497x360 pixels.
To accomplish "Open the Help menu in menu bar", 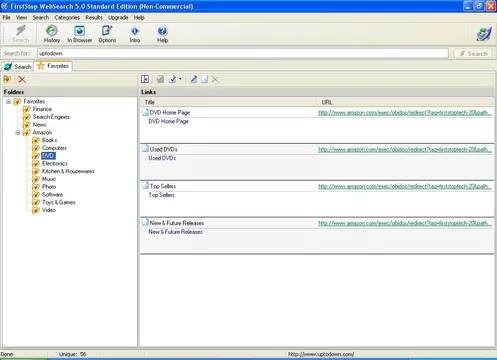I will coord(139,17).
